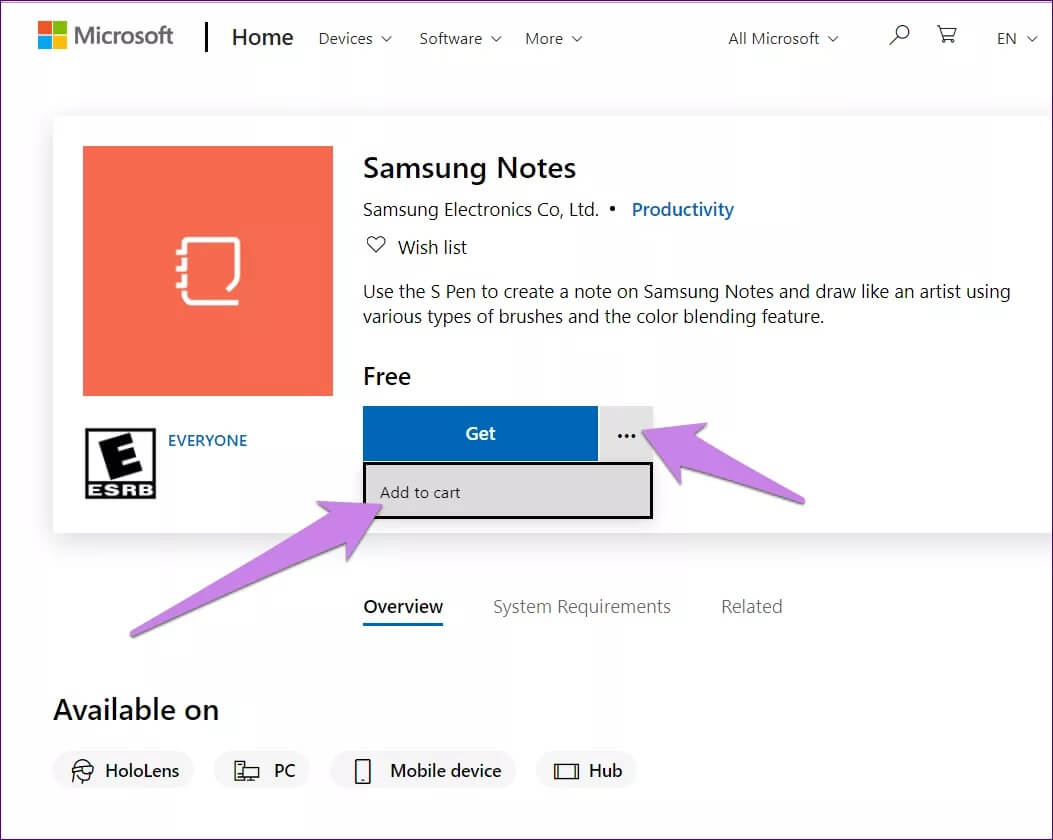Open the Samsung Notes app thumbnail

tap(207, 270)
